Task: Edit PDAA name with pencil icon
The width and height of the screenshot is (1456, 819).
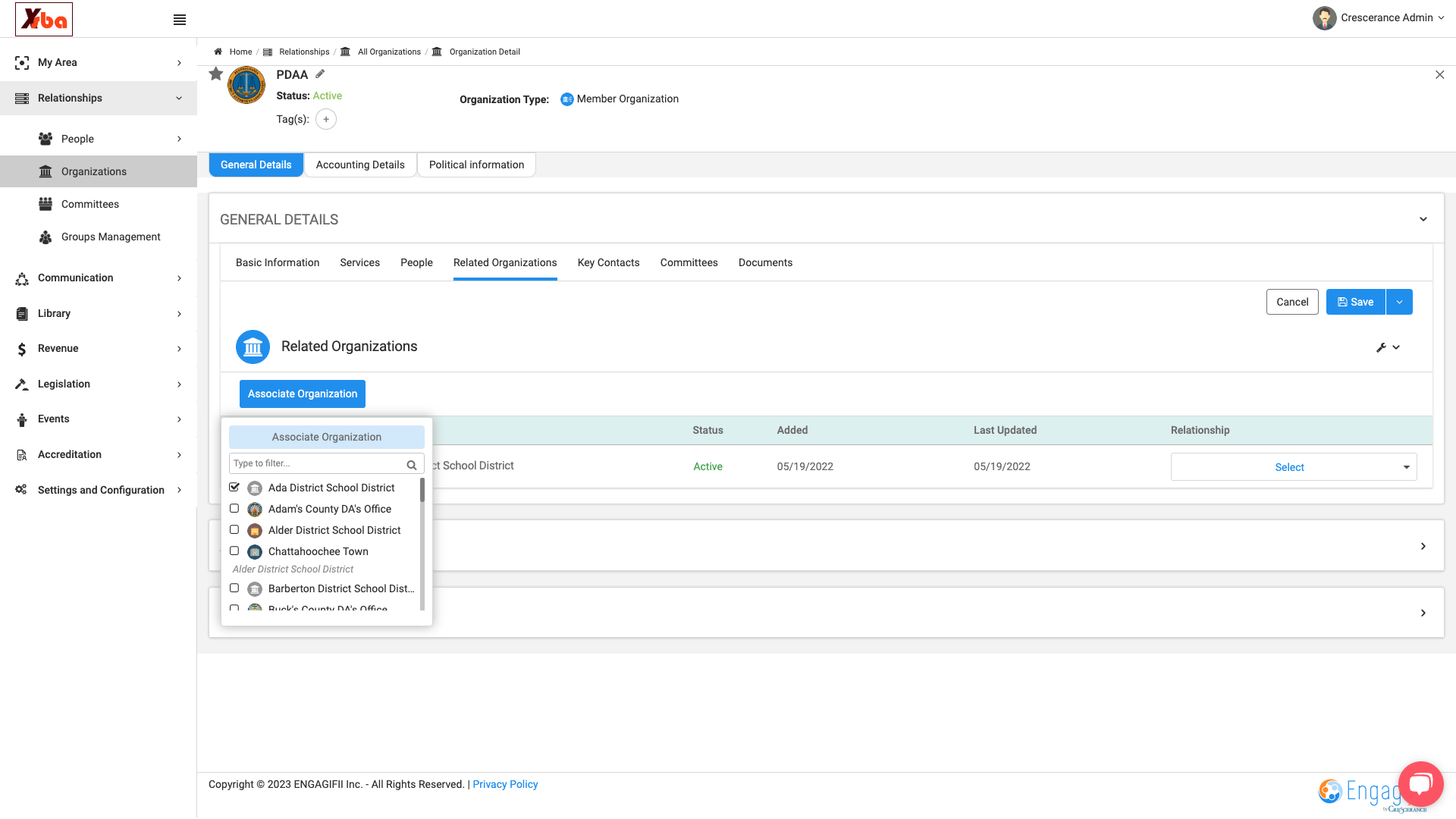Action: [320, 74]
